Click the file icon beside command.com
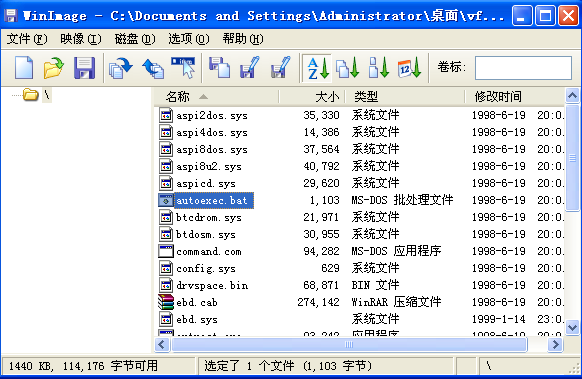The image size is (582, 379). (166, 251)
